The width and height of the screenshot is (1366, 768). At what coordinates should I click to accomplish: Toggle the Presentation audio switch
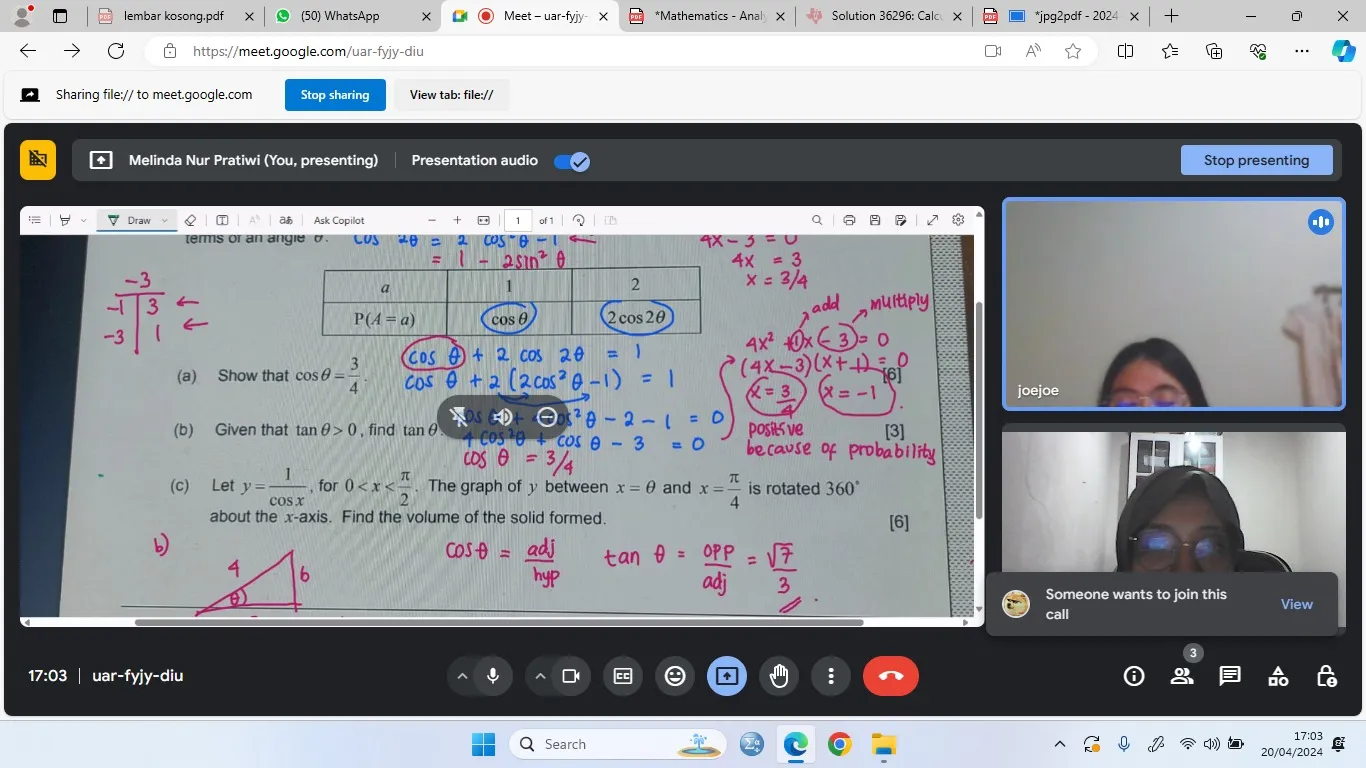point(572,161)
